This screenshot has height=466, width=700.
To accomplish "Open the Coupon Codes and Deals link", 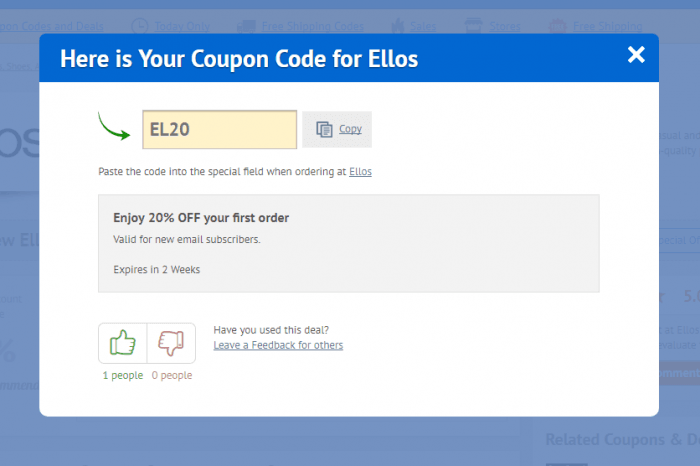I will pos(51,26).
